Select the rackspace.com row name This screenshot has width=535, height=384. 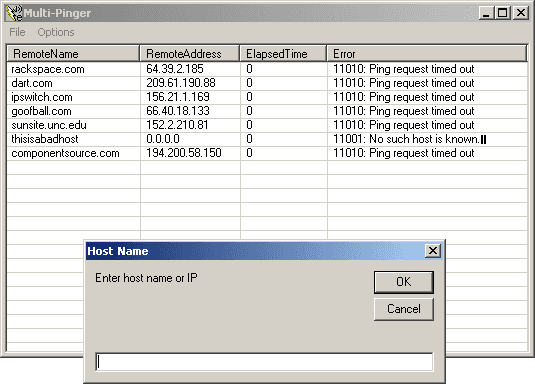click(48, 69)
